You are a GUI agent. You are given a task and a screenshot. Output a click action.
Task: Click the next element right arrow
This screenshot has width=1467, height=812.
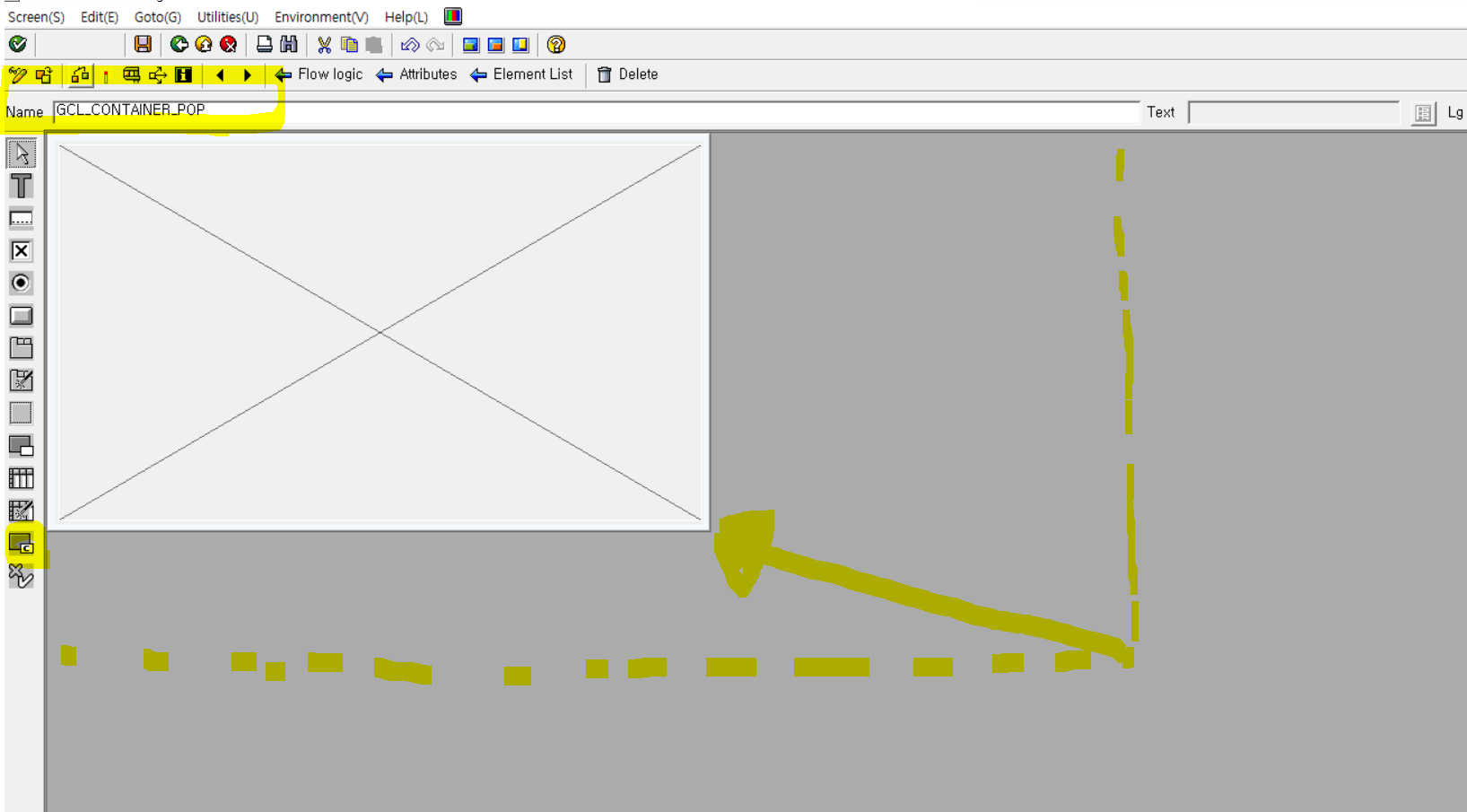point(248,75)
